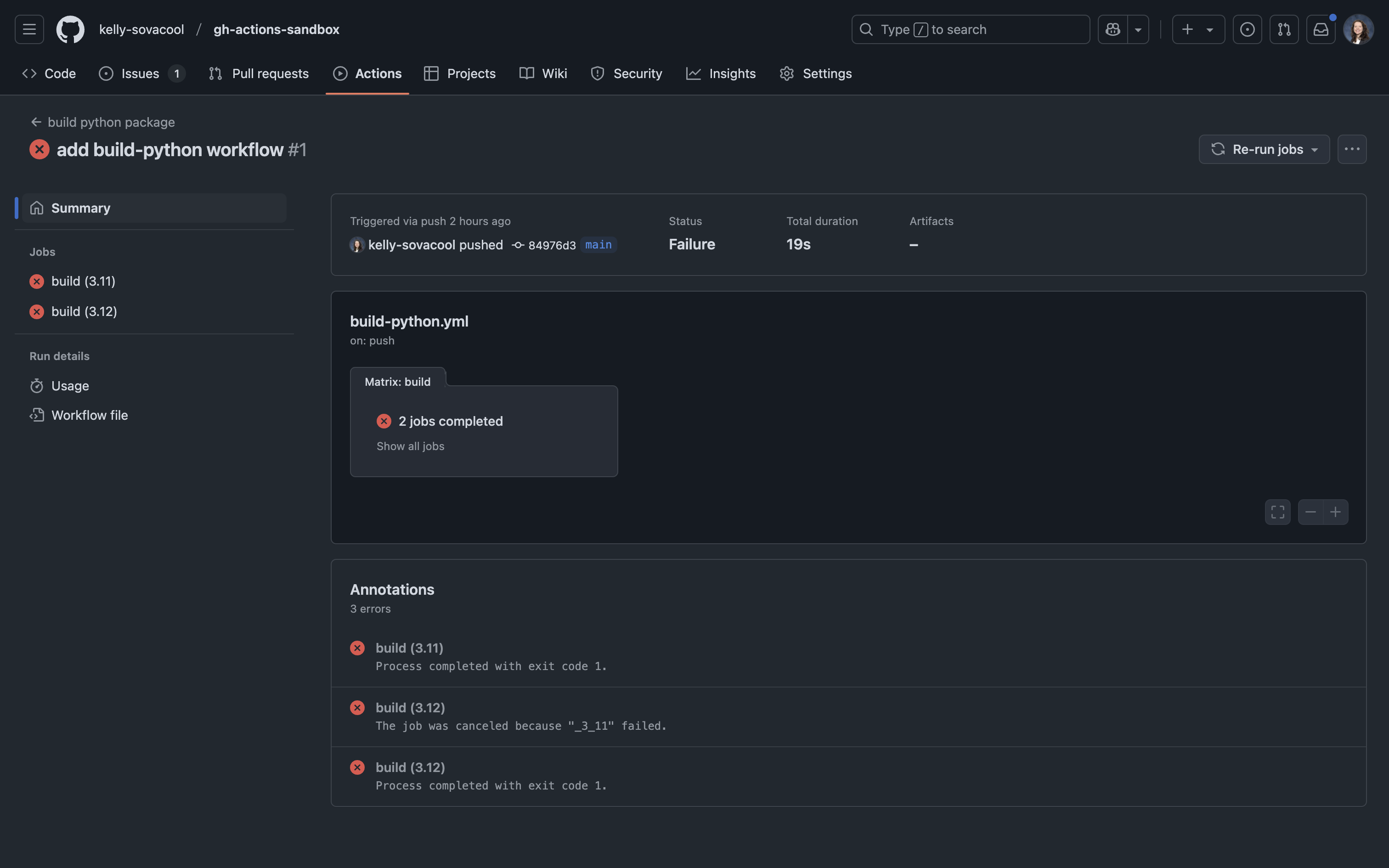Open the hamburger navigation menu
This screenshot has height=868, width=1389.
pos(29,29)
